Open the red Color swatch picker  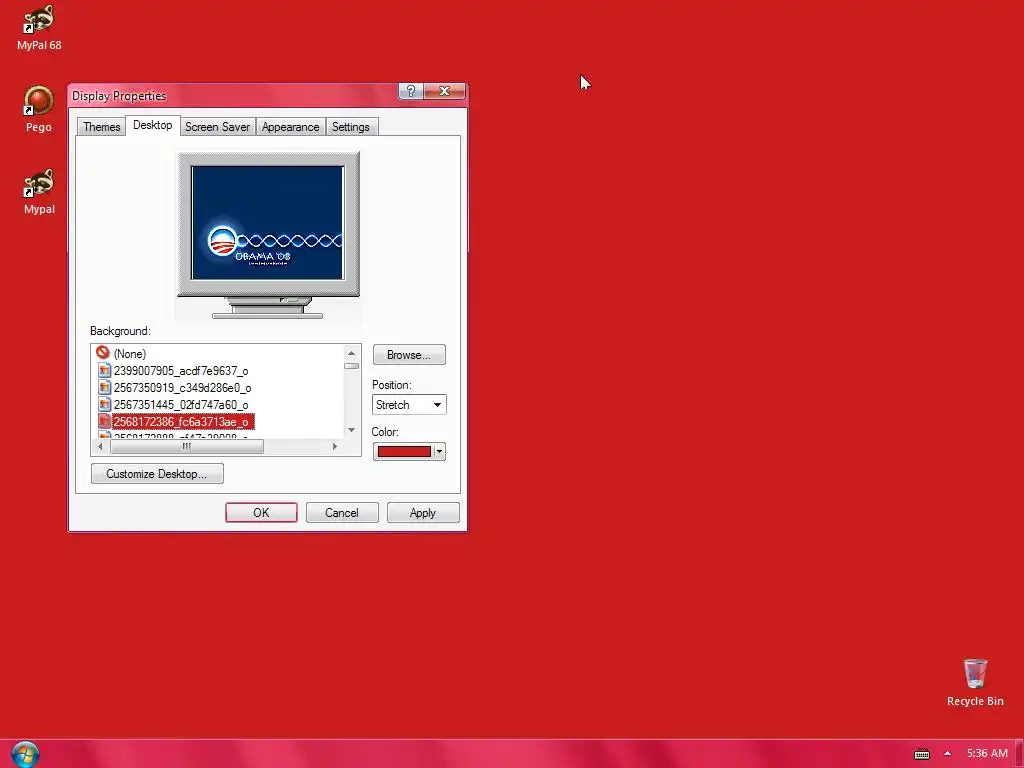[x=404, y=451]
